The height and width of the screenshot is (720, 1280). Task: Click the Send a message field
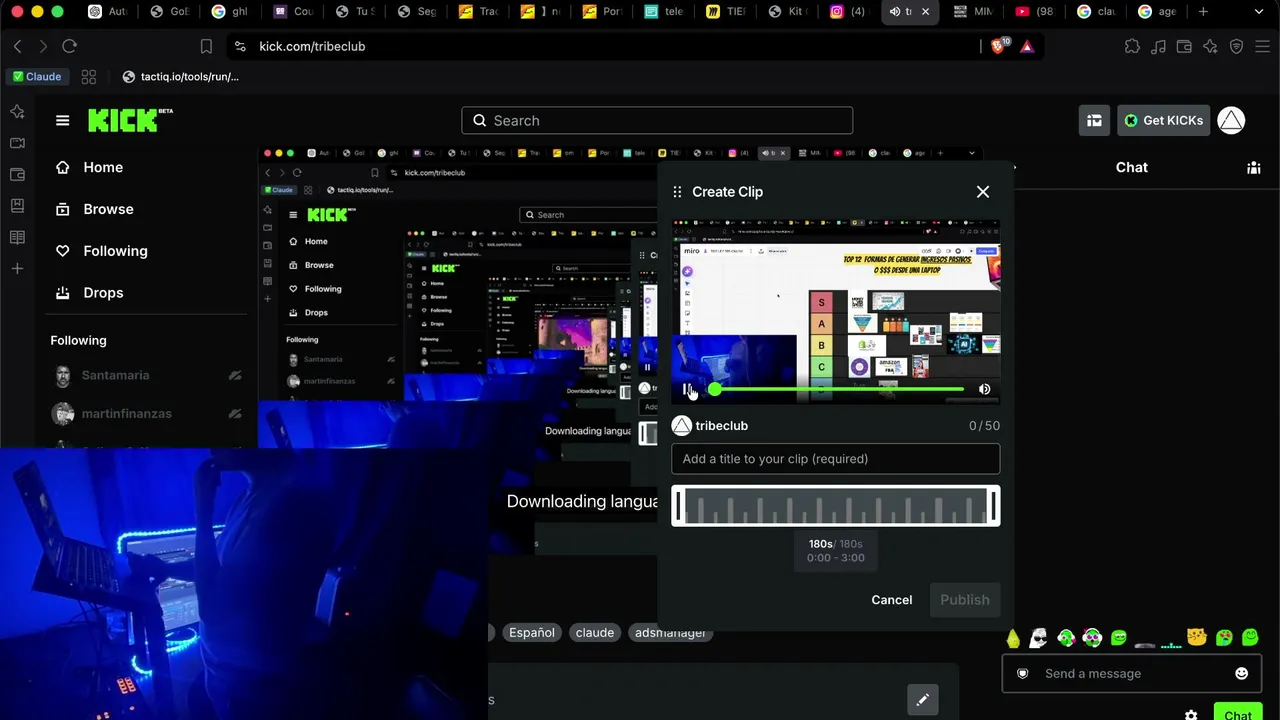1132,674
